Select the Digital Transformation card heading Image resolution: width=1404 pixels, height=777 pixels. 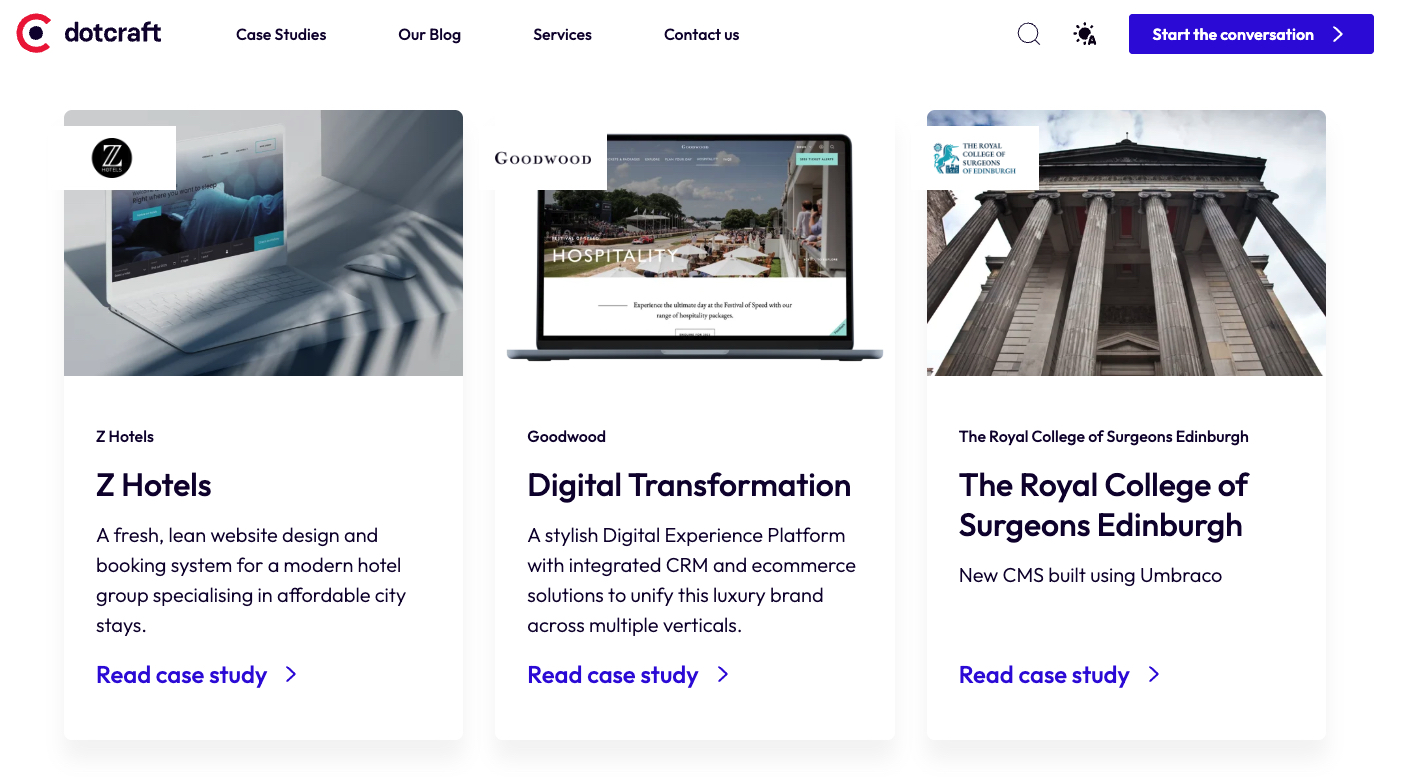tap(689, 486)
